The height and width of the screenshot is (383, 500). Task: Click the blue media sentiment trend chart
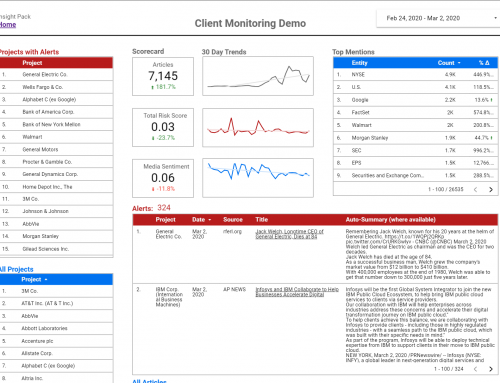258,178
